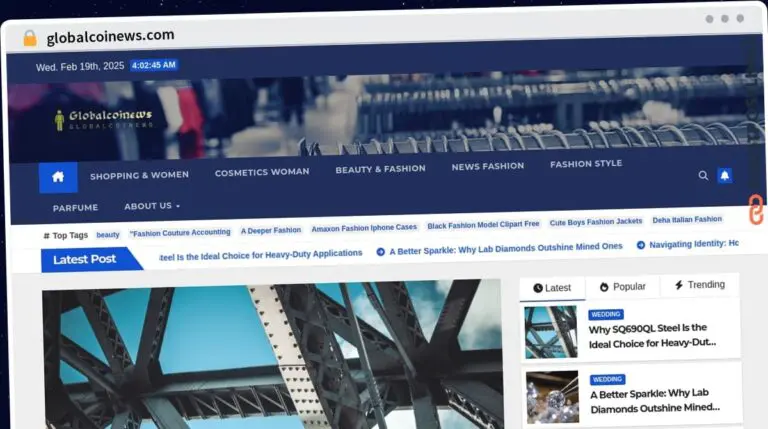Click the Latest Post label
Screen dimensions: 768x429
[x=85, y=259]
